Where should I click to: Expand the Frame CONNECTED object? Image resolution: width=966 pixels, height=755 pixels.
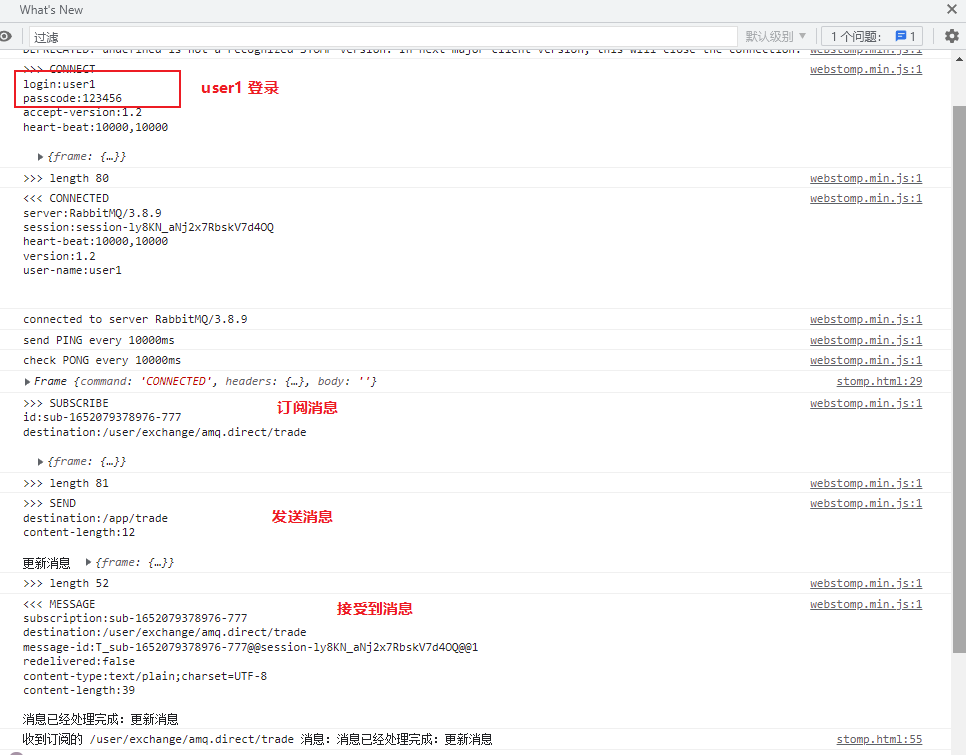(x=27, y=382)
